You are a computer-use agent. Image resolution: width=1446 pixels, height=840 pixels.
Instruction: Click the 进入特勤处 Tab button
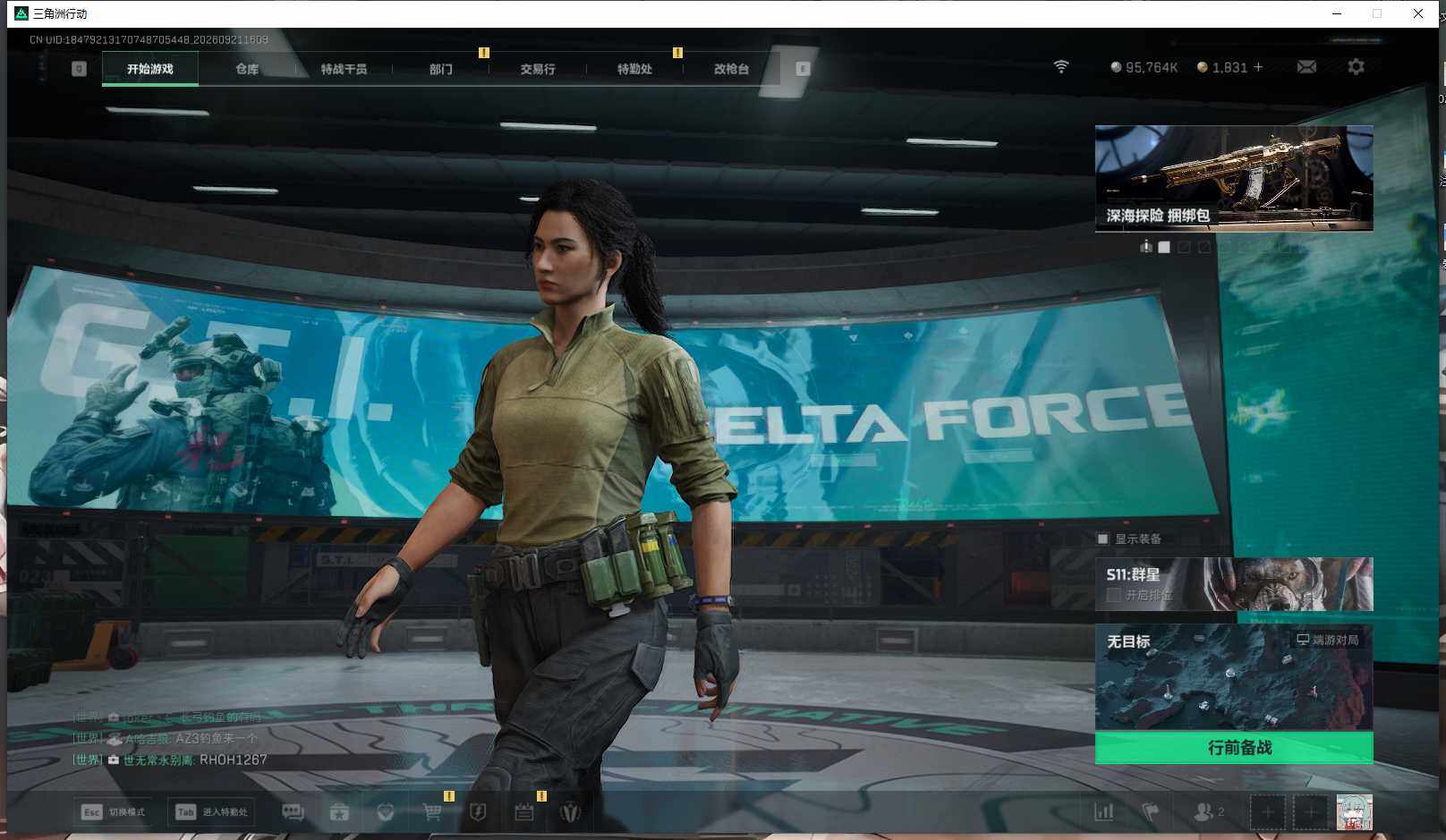(x=212, y=812)
